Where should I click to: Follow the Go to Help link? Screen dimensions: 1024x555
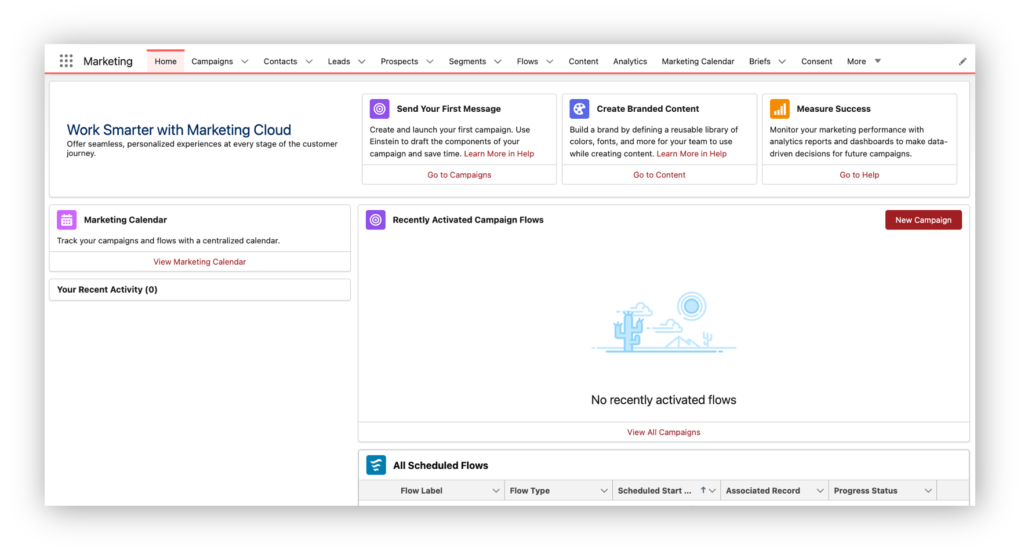click(859, 175)
